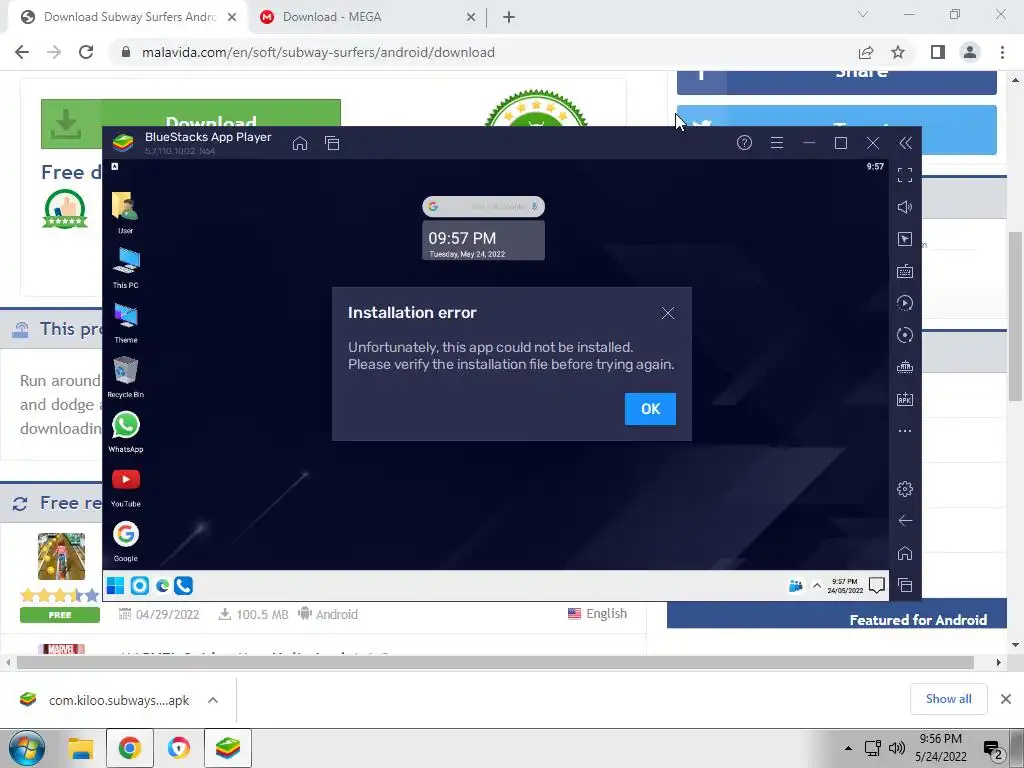The width and height of the screenshot is (1024, 768).
Task: Select the Download Subway Surfers Chrome tab
Action: click(129, 17)
